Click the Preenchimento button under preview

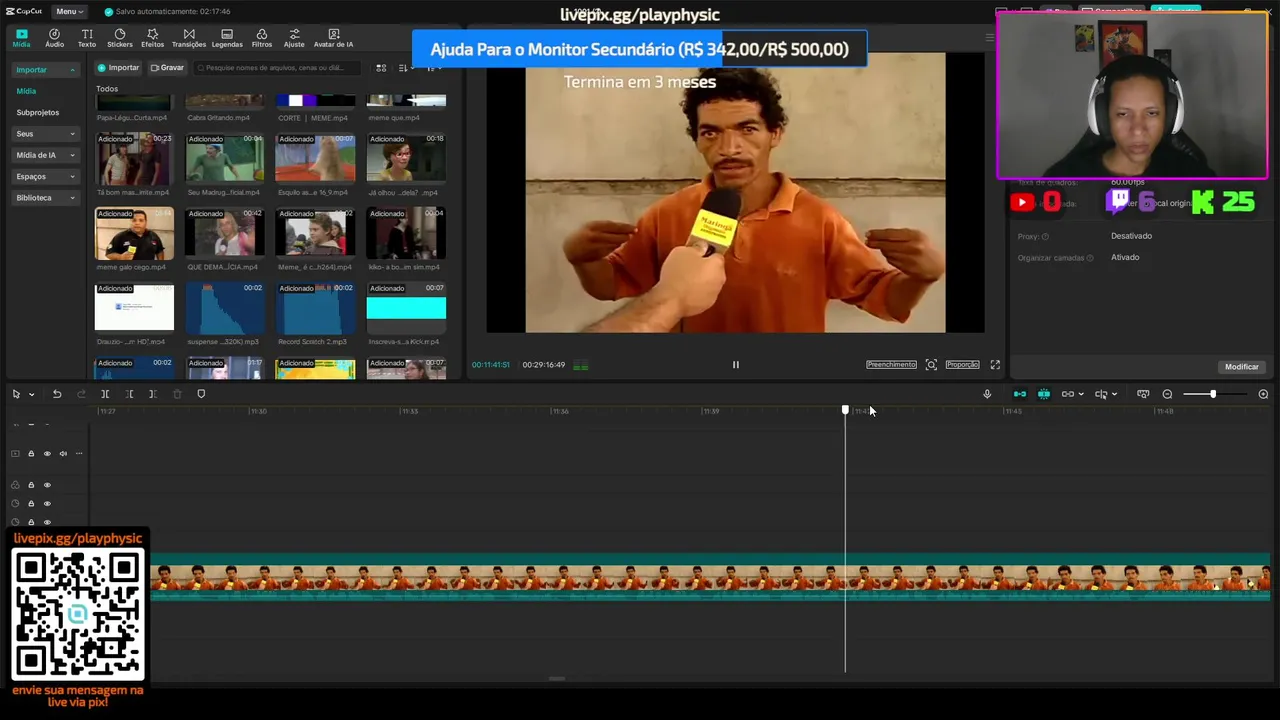coord(891,365)
